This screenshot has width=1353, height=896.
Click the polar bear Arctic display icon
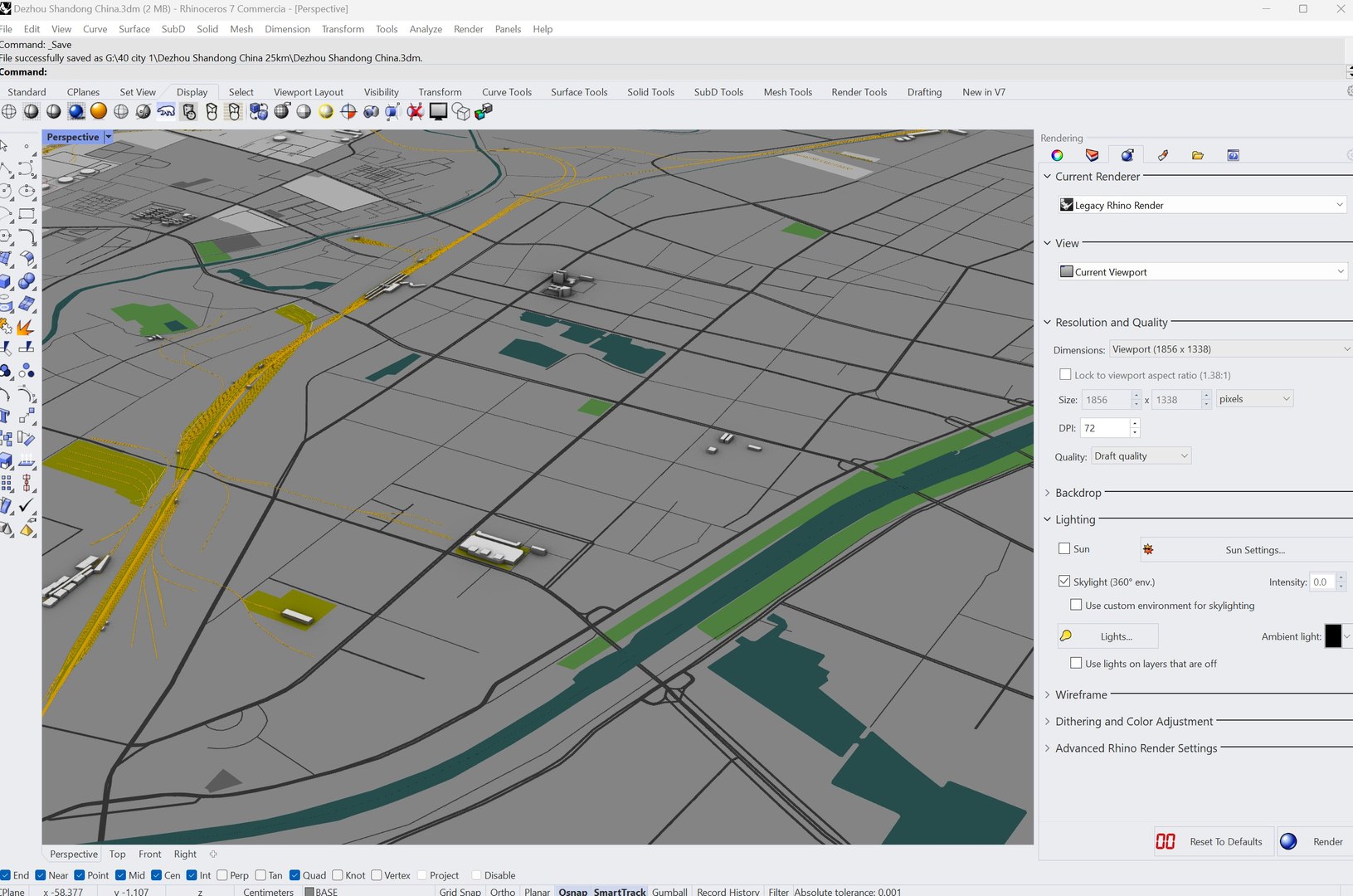pos(166,111)
